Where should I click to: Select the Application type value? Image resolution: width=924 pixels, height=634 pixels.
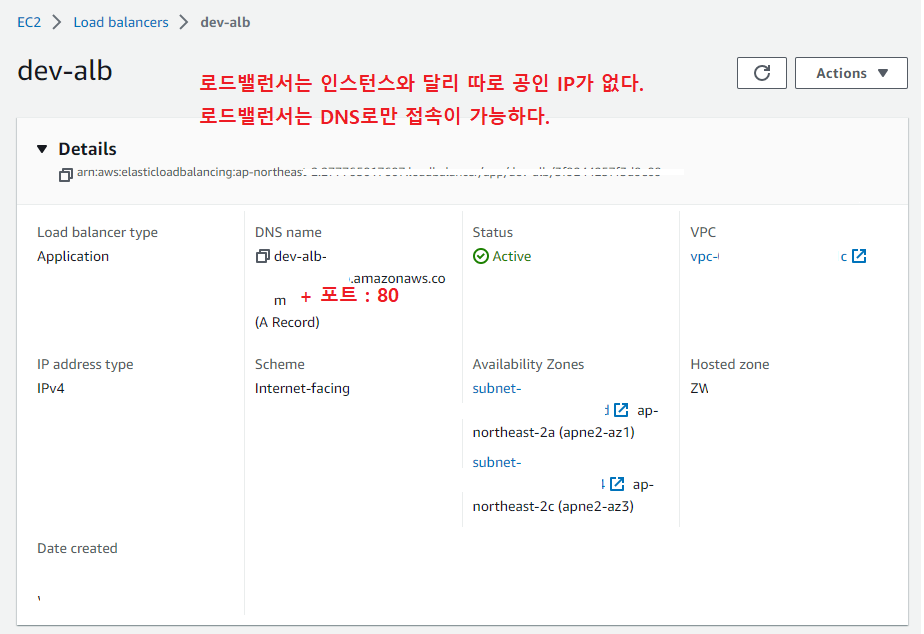73,256
